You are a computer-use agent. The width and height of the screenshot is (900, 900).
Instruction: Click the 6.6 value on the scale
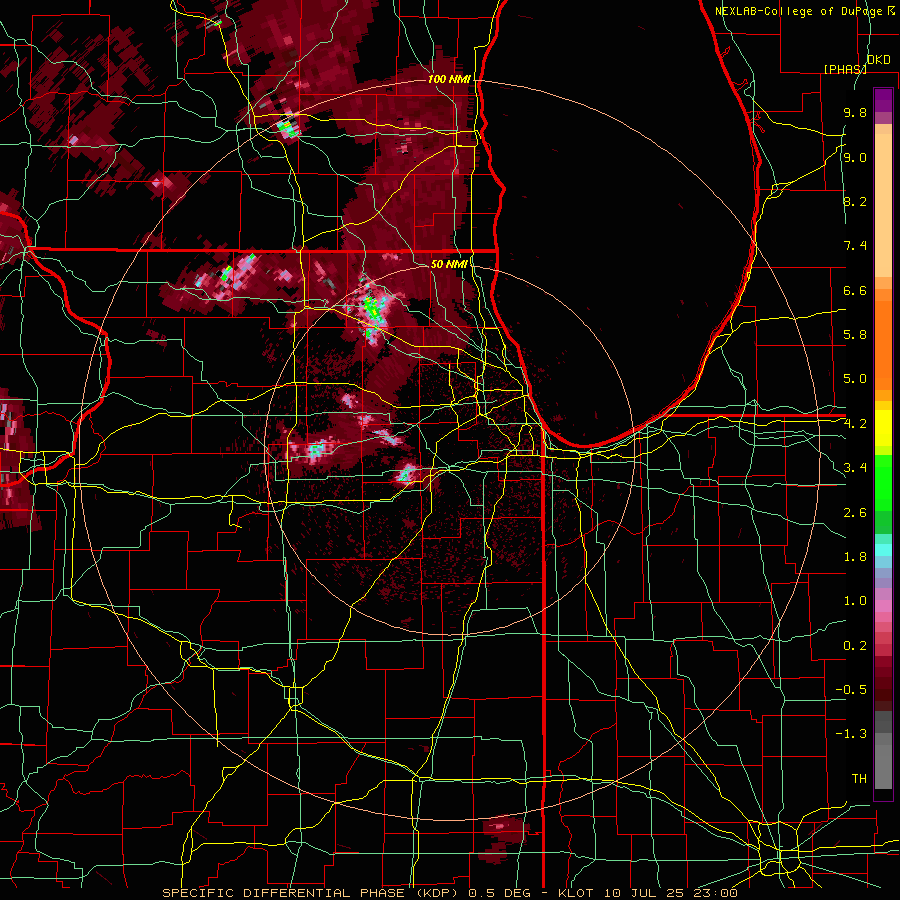[x=855, y=291]
